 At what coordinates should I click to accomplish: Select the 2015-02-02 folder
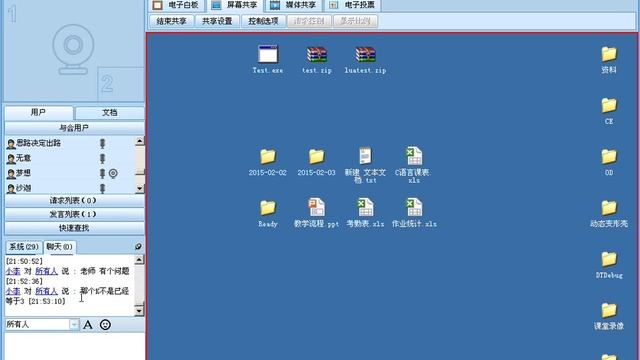268,162
